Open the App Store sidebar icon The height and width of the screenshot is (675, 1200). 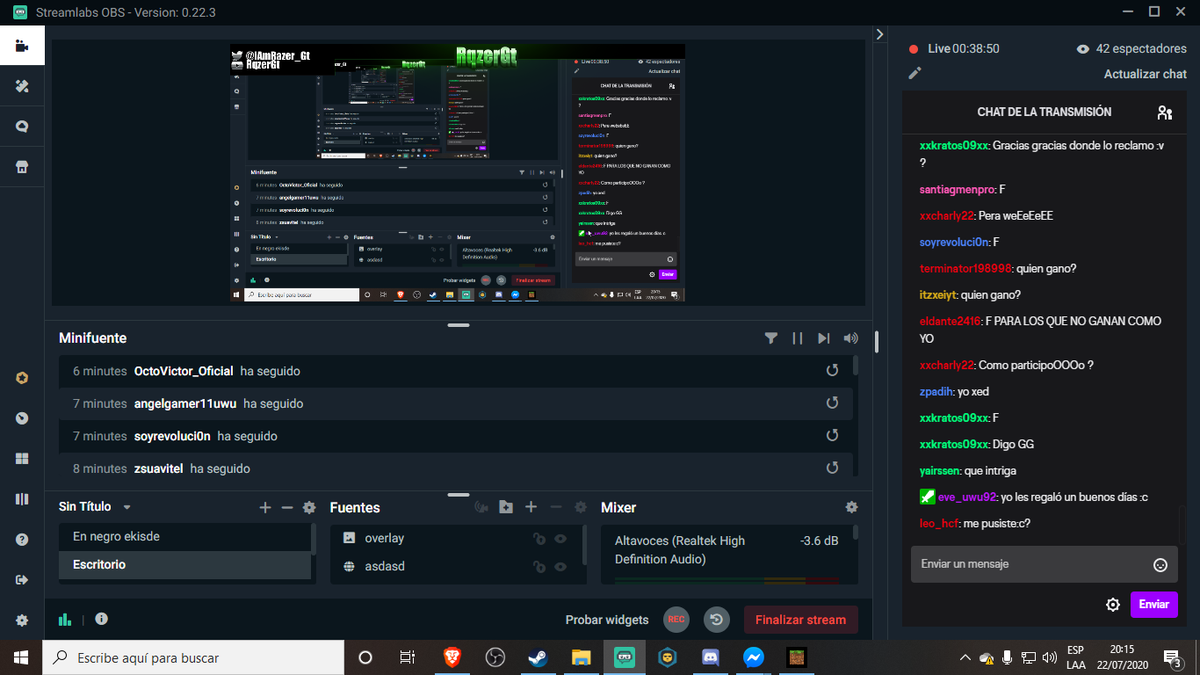(x=22, y=167)
